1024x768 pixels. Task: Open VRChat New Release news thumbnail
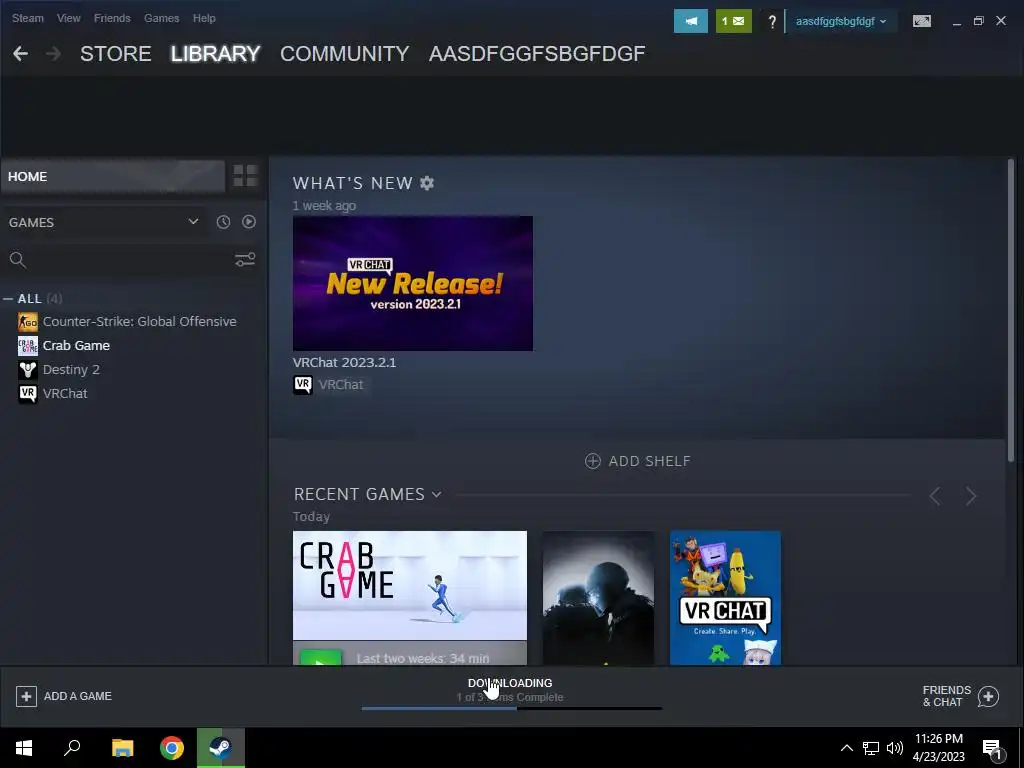point(413,283)
